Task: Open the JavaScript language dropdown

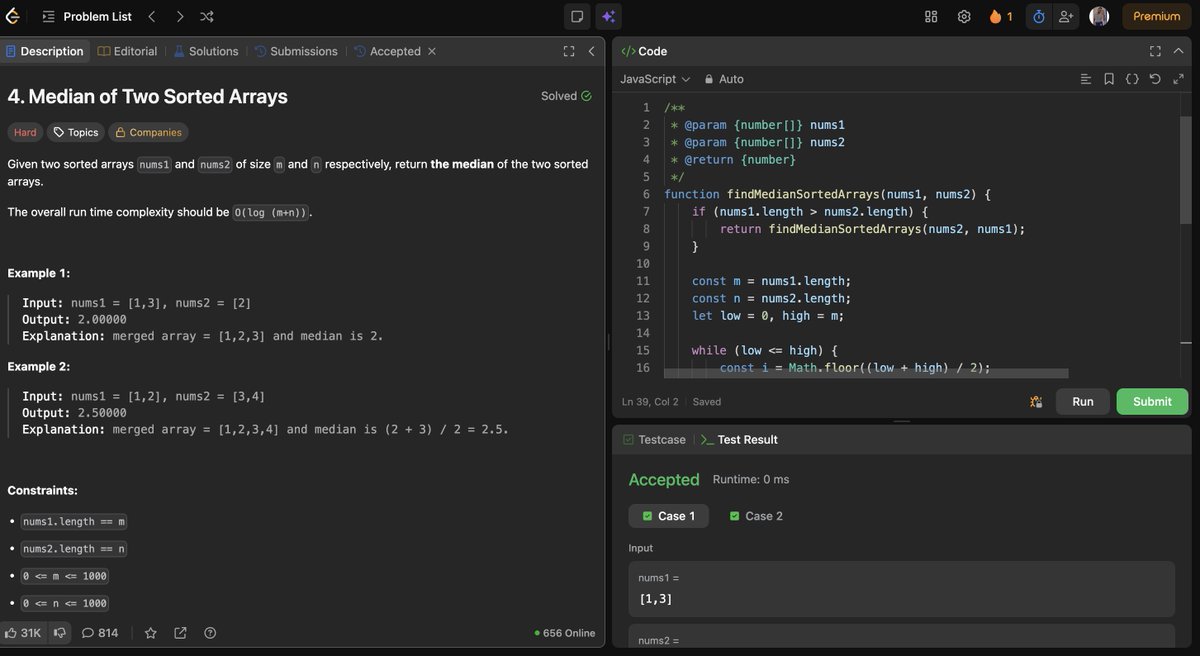Action: point(655,79)
